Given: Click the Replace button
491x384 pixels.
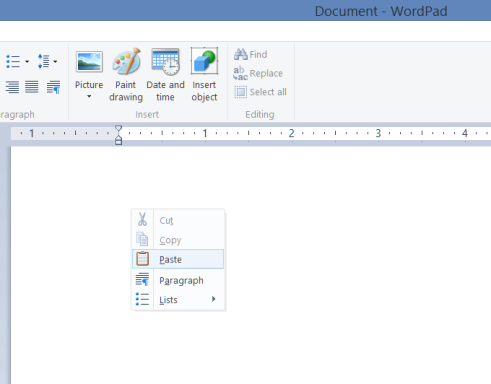Looking at the screenshot, I should pyautogui.click(x=258, y=73).
